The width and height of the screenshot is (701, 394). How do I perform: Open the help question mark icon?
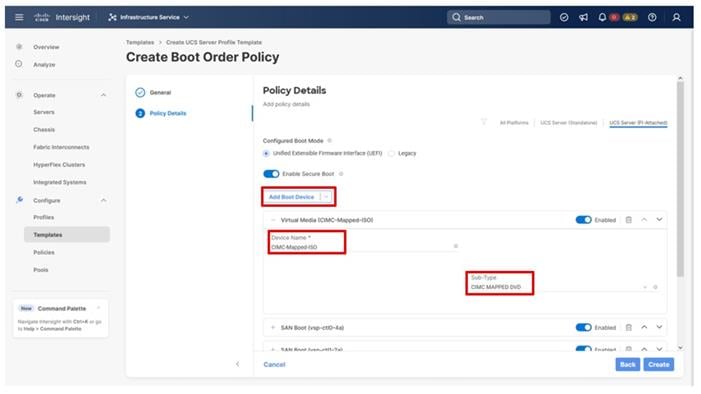652,17
